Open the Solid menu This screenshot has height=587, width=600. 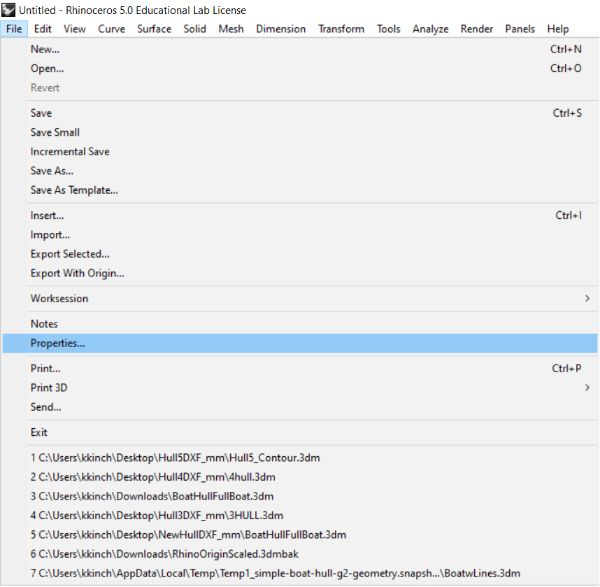click(195, 29)
